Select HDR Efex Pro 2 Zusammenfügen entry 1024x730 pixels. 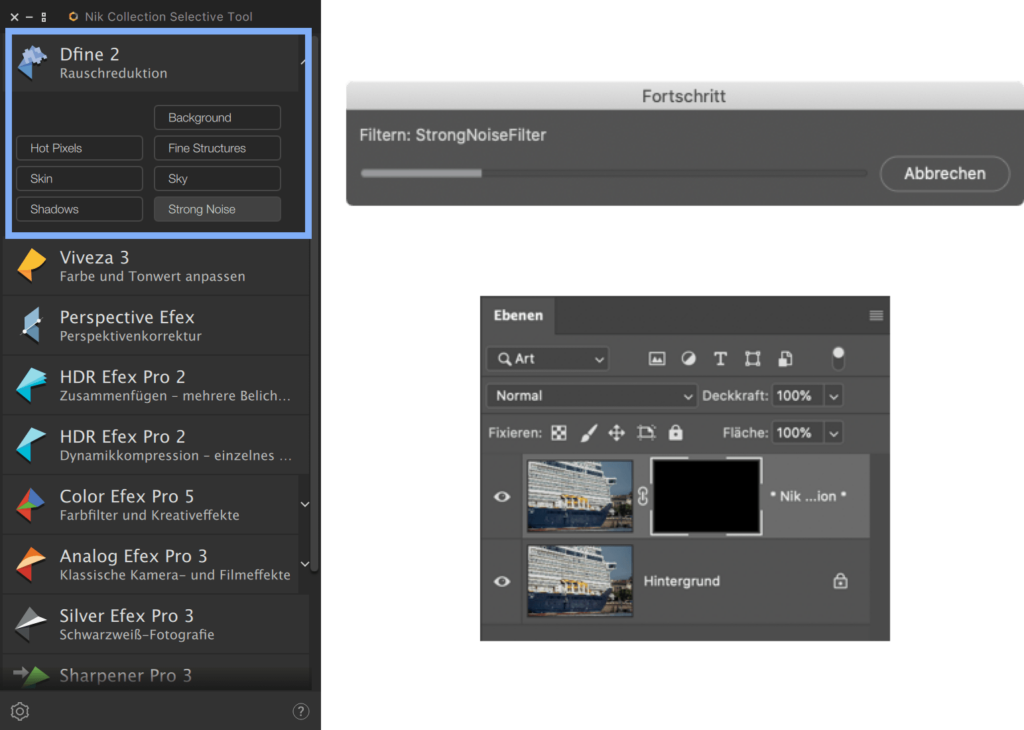[x=156, y=385]
